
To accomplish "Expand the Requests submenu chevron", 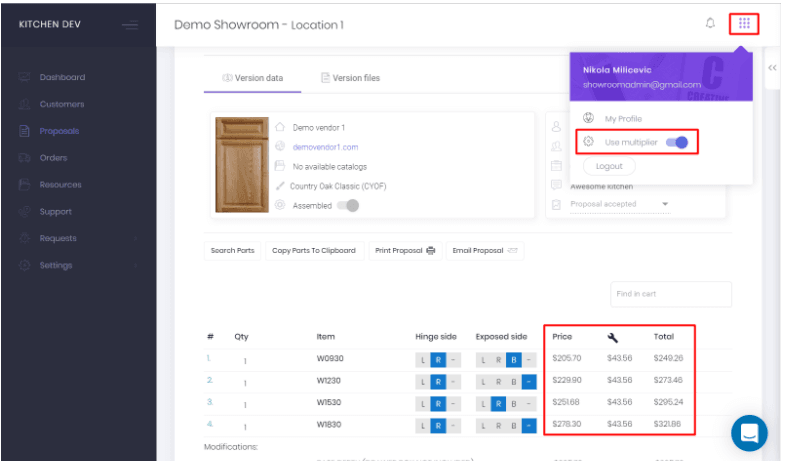I will (136, 239).
